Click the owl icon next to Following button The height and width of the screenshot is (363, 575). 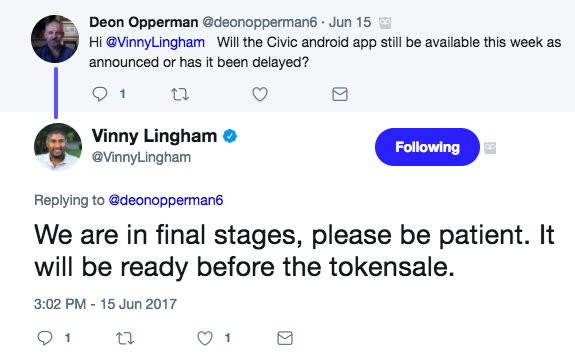tap(490, 148)
